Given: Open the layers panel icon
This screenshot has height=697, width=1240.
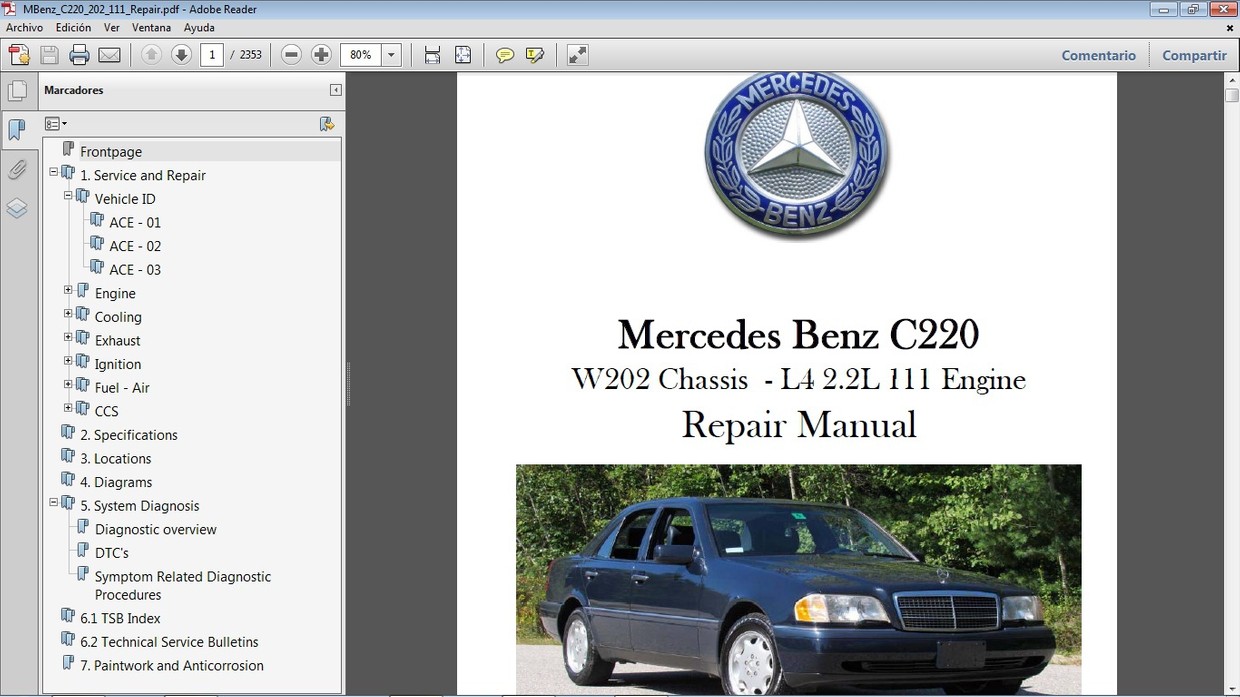Looking at the screenshot, I should point(17,208).
